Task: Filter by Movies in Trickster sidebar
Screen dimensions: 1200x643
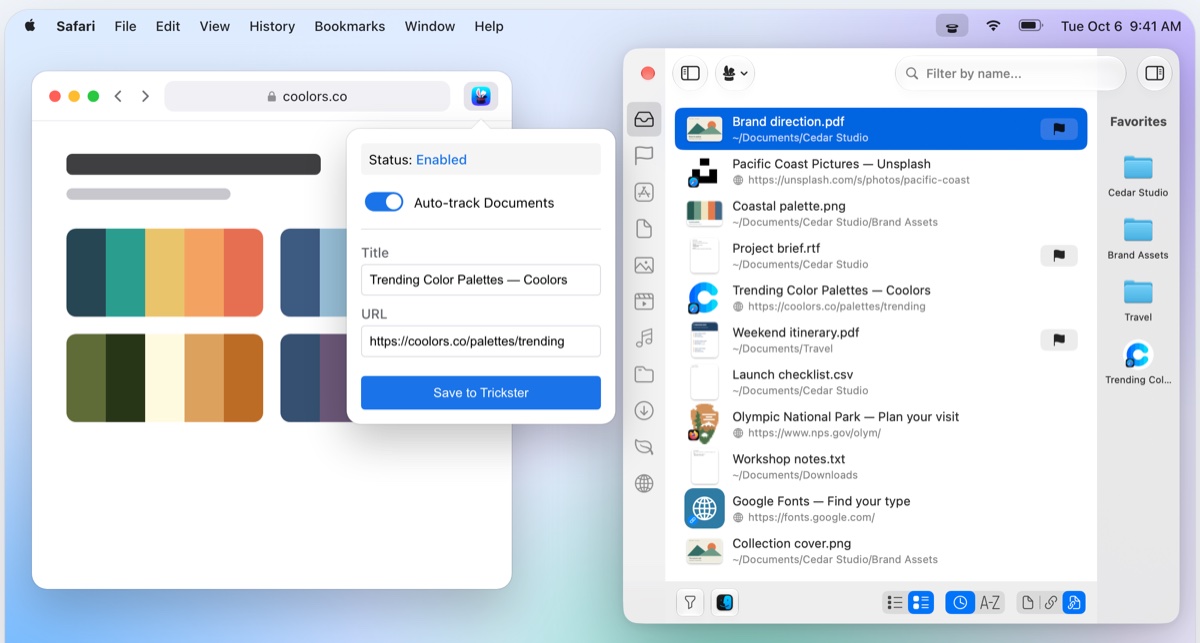Action: [x=644, y=301]
